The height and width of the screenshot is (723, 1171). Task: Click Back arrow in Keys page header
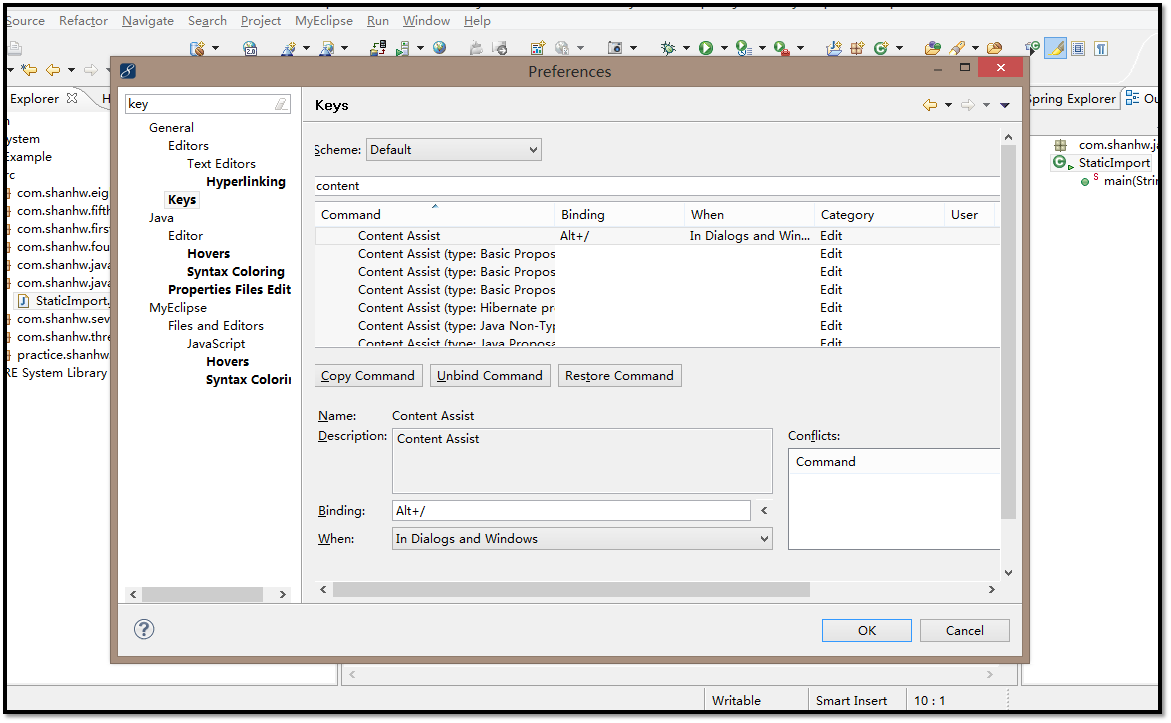[x=930, y=105]
